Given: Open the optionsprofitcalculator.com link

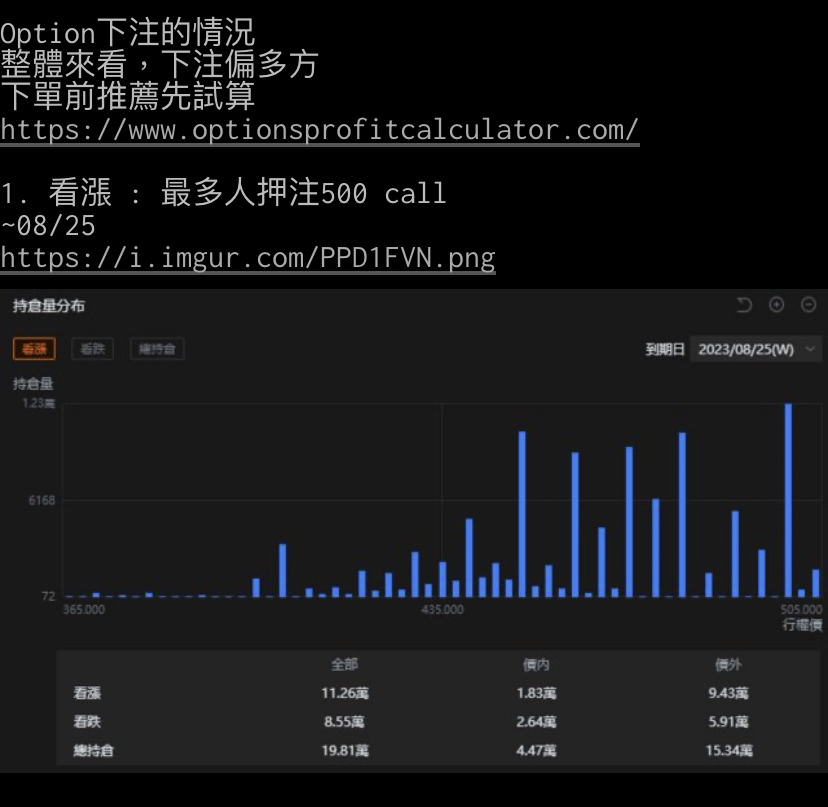Looking at the screenshot, I should [x=319, y=130].
